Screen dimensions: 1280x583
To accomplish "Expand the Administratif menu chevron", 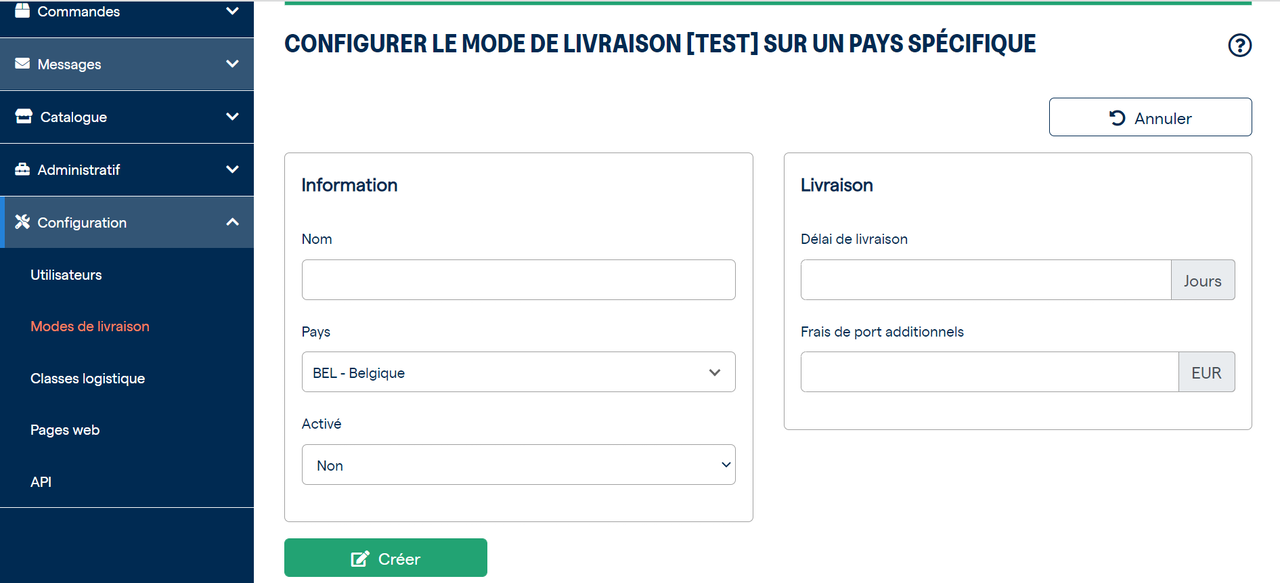I will [x=232, y=170].
